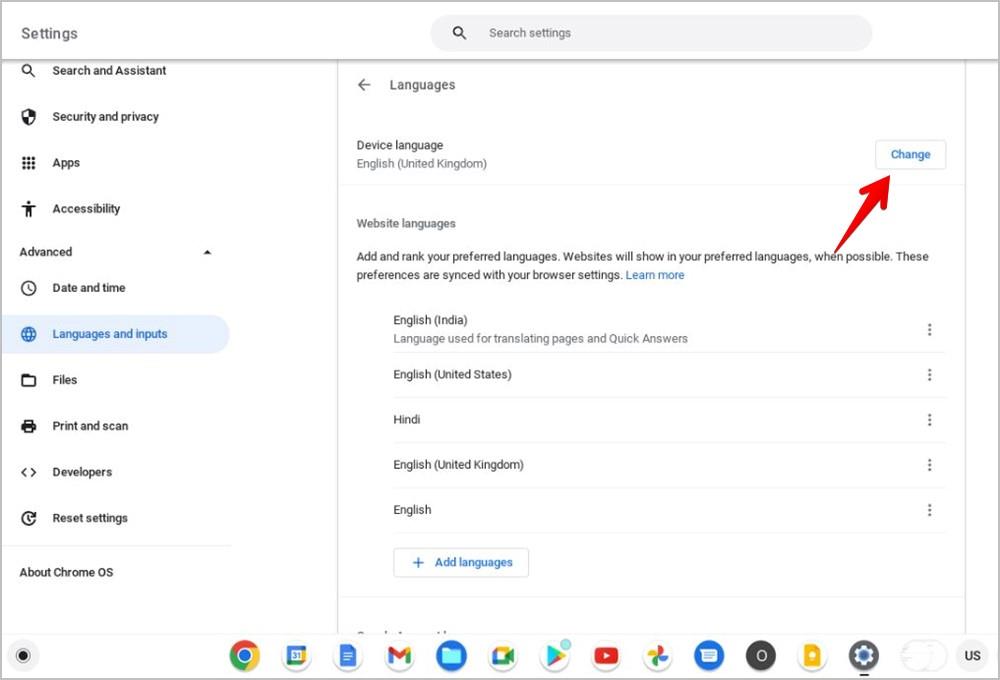Open About Chrome OS page
This screenshot has height=680, width=1000.
tap(66, 572)
